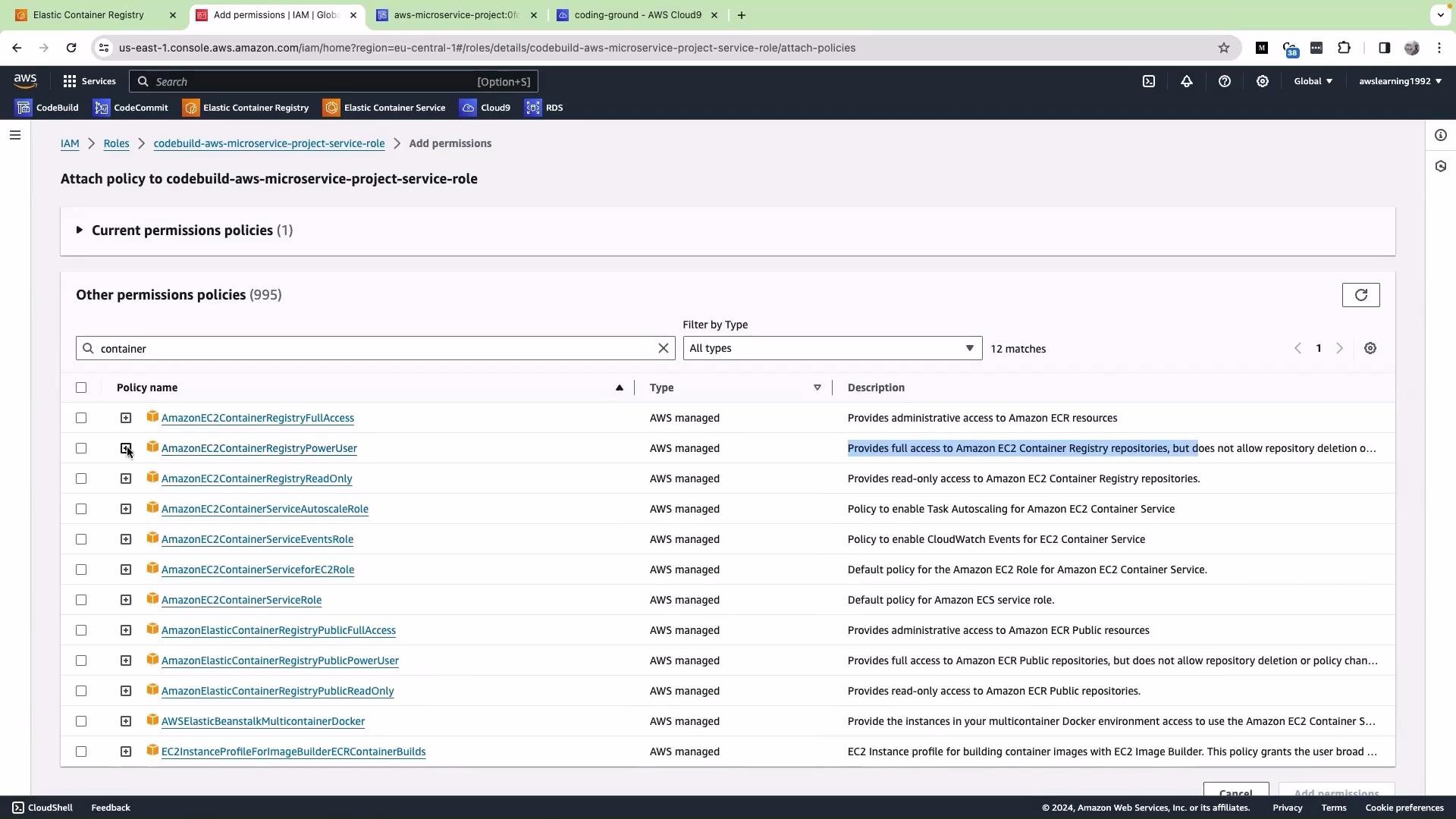Select the Add permissions IAM tab
Viewport: 1456px width, 819px height.
tap(276, 15)
